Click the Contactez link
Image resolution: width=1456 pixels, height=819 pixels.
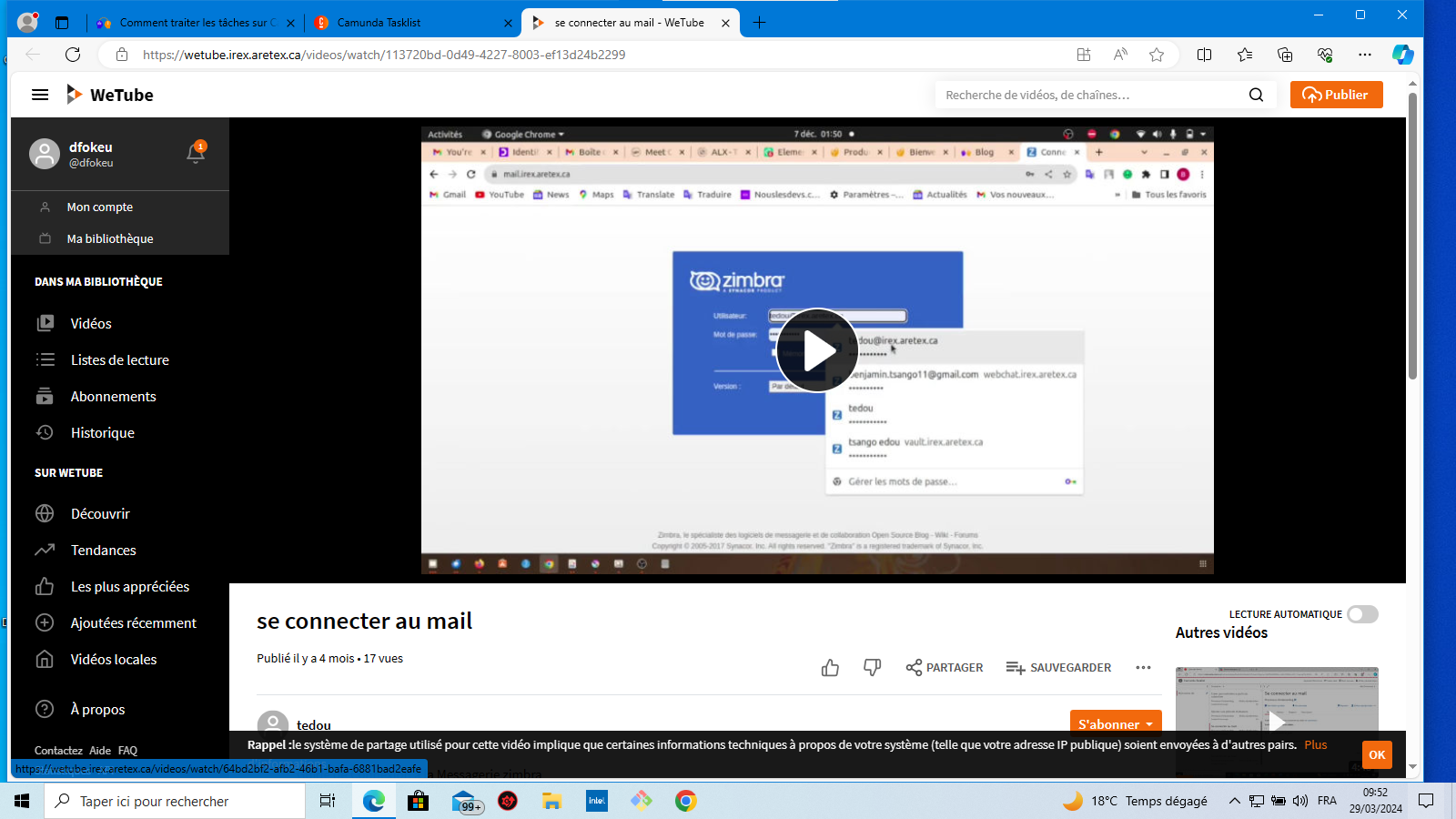(x=58, y=751)
